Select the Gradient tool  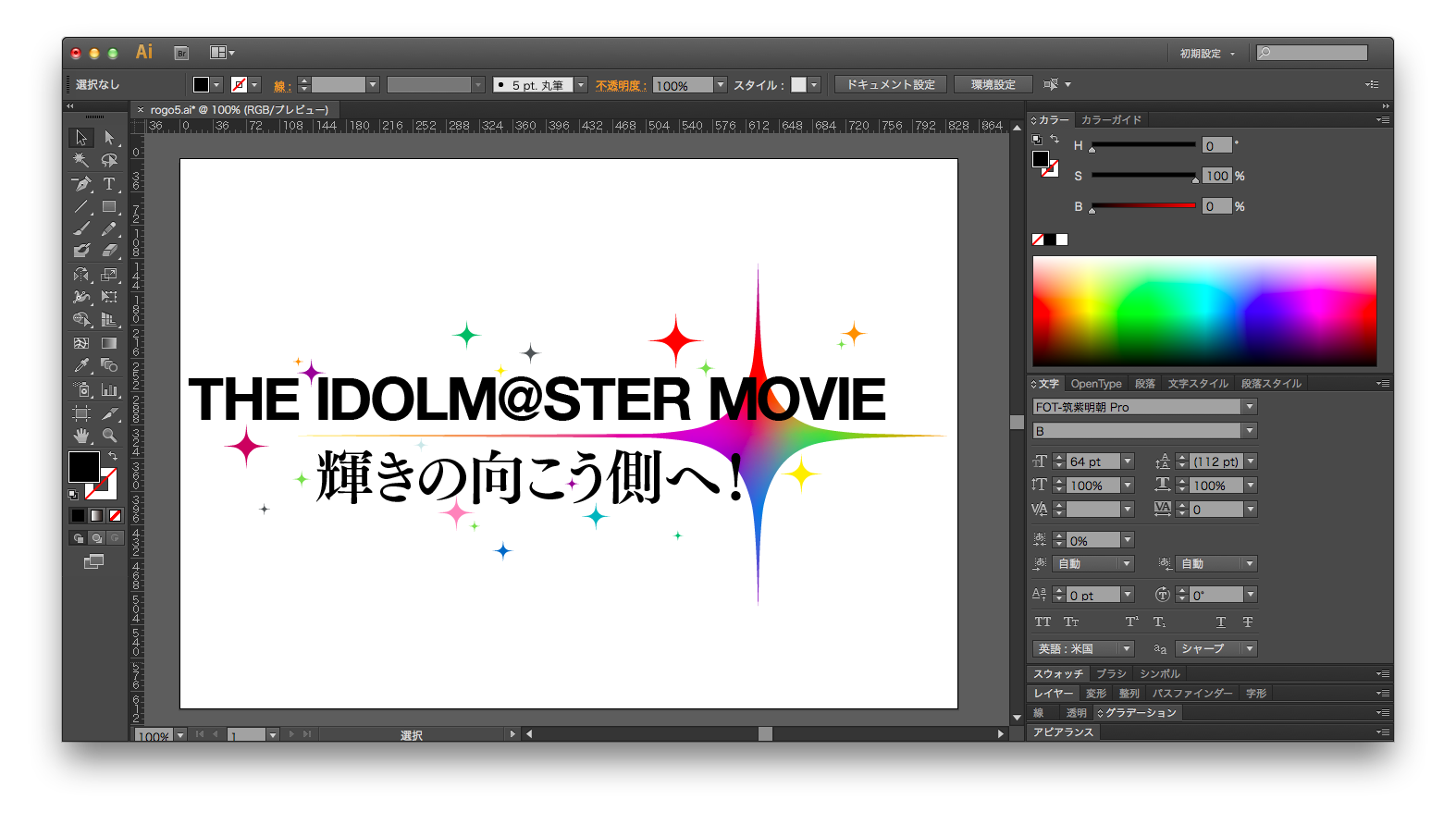109,343
